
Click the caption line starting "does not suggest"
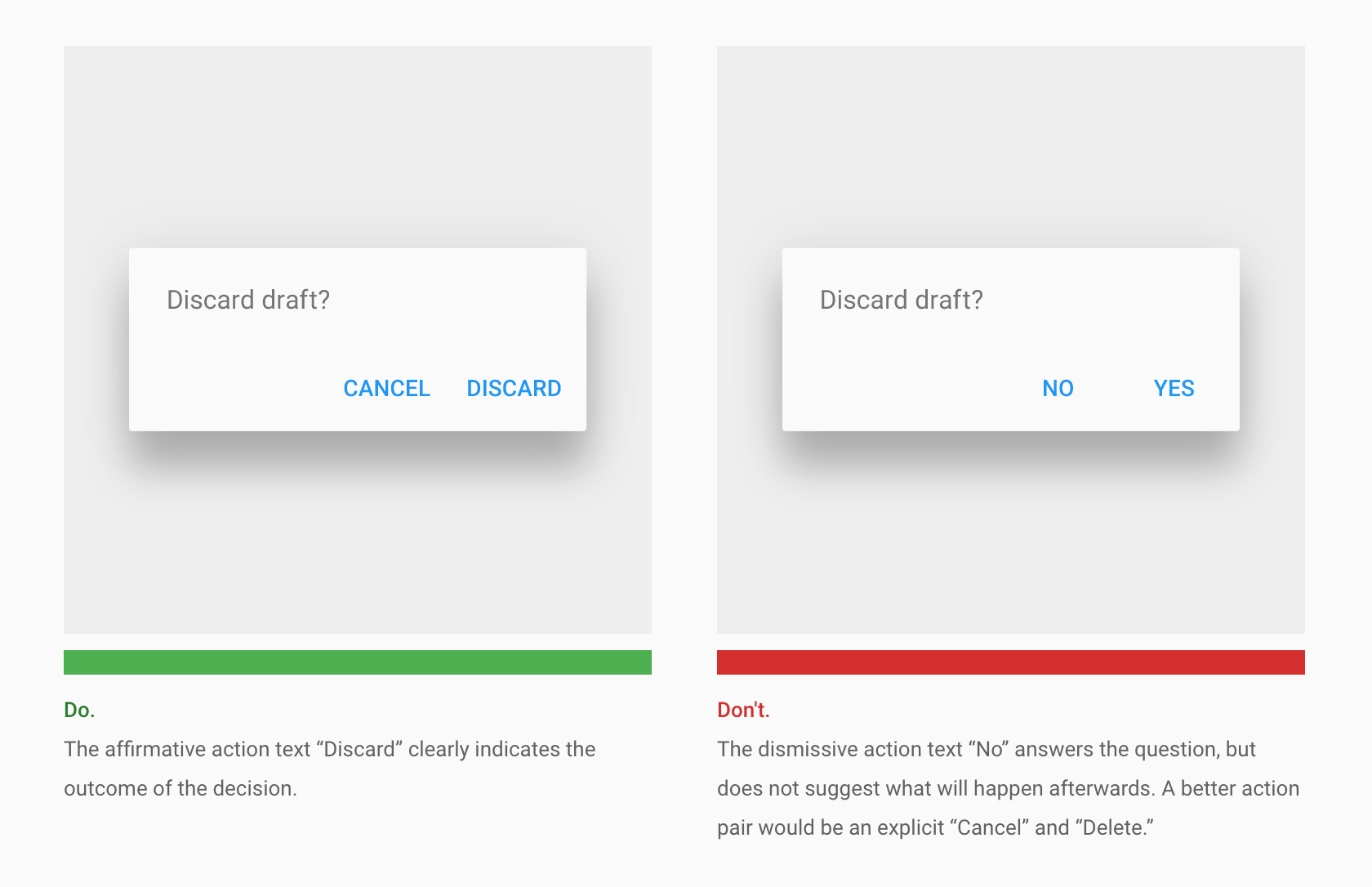(x=1008, y=788)
